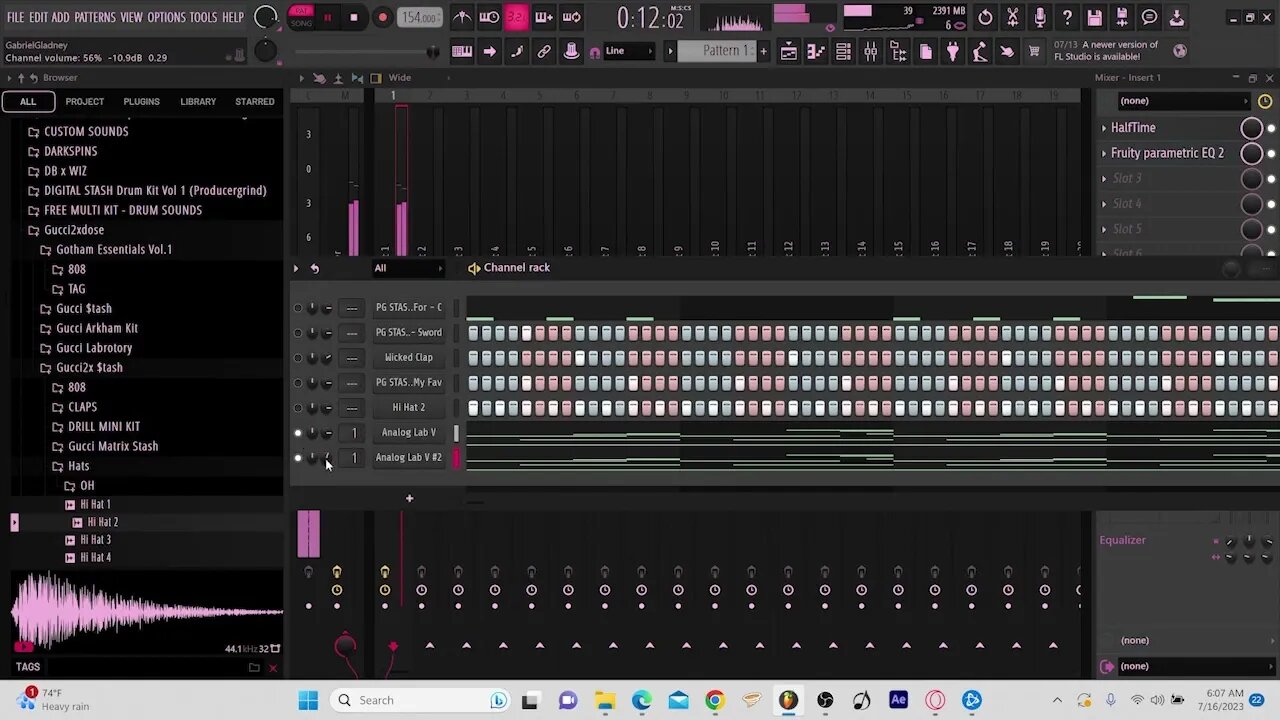Toggle overdub blend recording icon
Image resolution: width=1280 pixels, height=720 pixels.
[x=544, y=17]
